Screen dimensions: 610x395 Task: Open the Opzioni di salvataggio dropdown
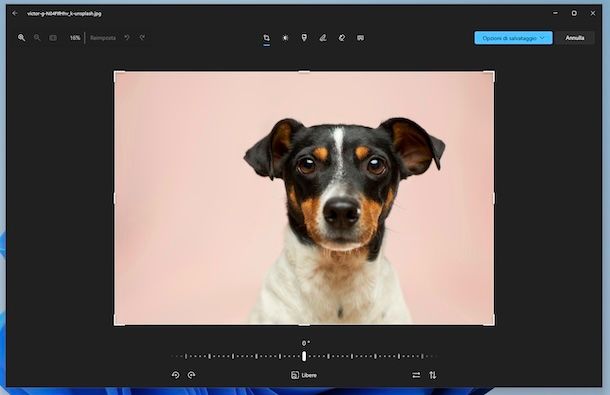click(513, 38)
